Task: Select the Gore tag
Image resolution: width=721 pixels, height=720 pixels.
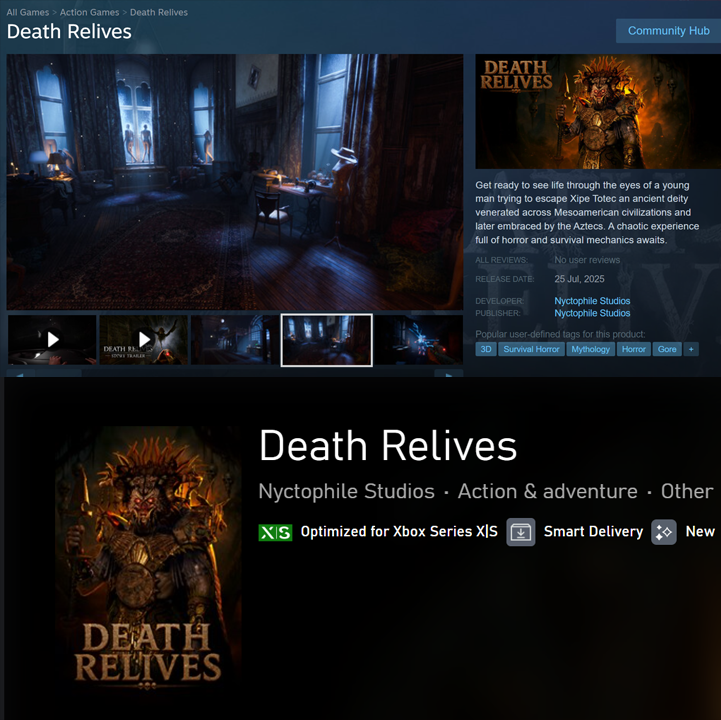Action: pyautogui.click(x=667, y=349)
